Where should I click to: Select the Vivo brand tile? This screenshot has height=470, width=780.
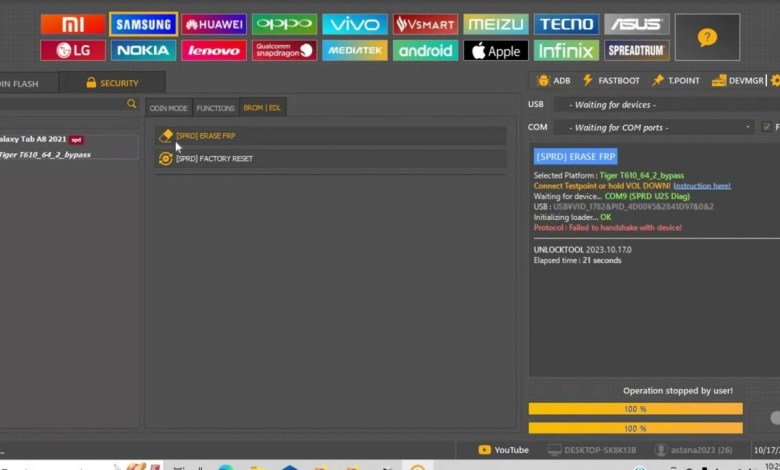tap(355, 24)
